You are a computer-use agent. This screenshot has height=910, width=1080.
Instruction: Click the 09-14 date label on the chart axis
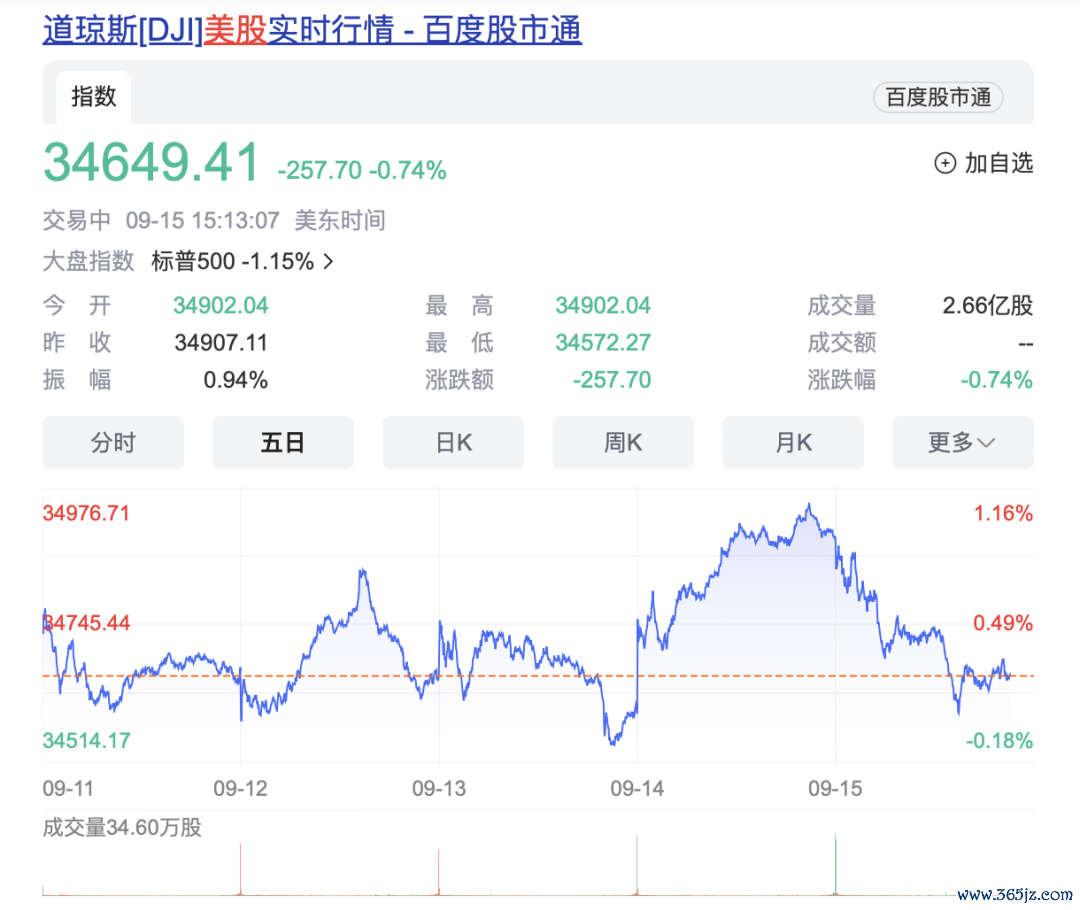point(637,788)
